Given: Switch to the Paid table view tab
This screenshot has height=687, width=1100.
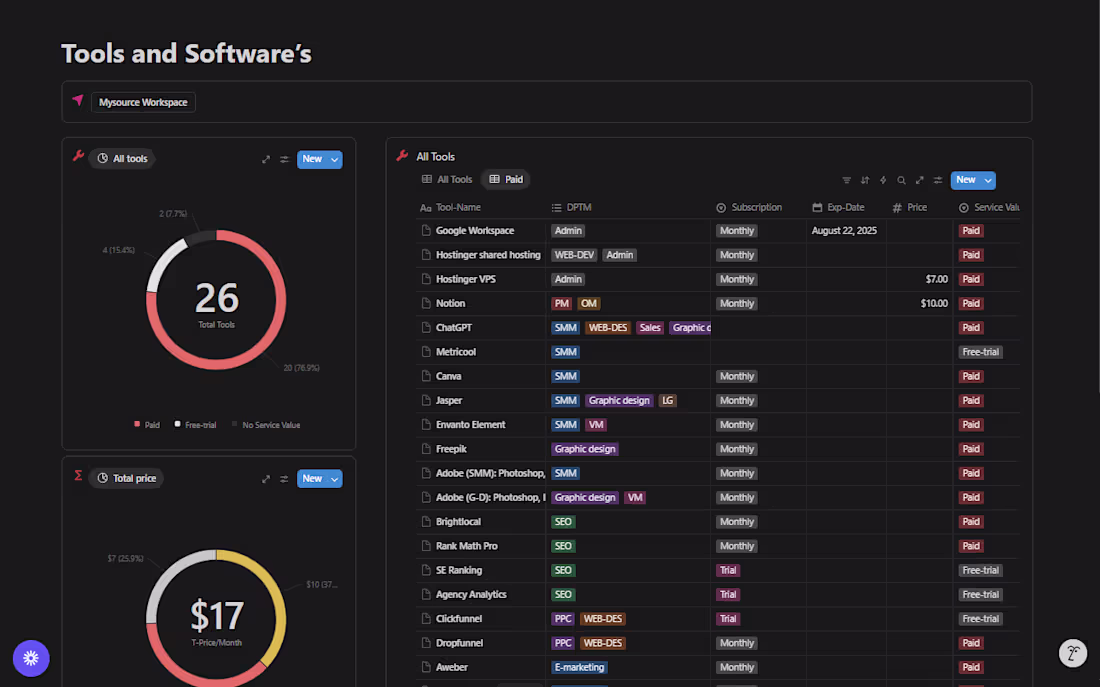Looking at the screenshot, I should coord(507,180).
